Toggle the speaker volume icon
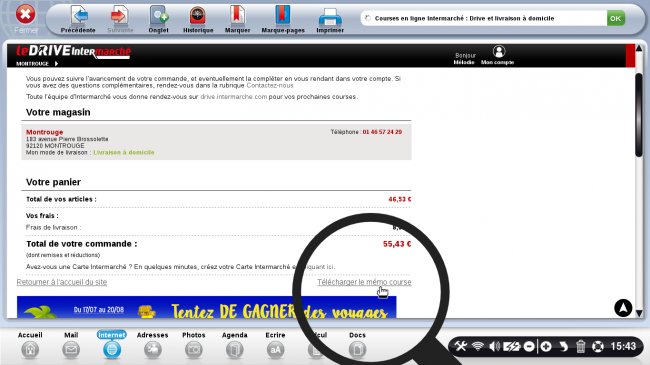 [x=494, y=346]
